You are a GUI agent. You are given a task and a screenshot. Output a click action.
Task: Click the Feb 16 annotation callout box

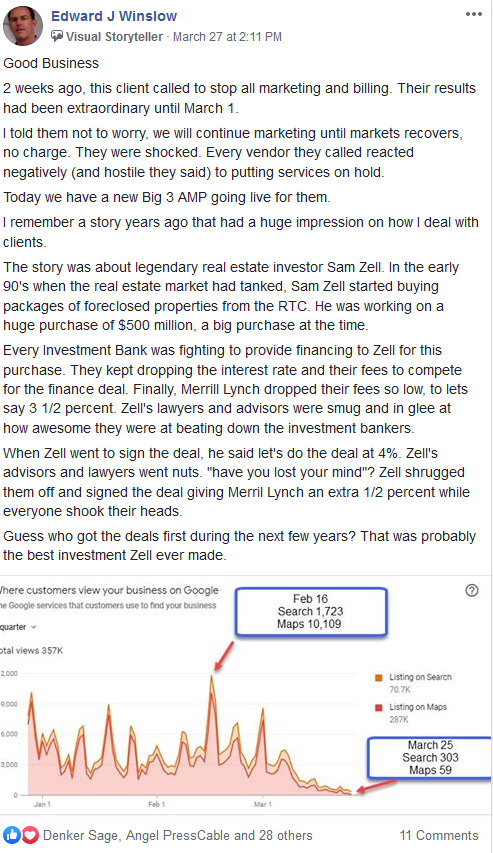point(311,611)
